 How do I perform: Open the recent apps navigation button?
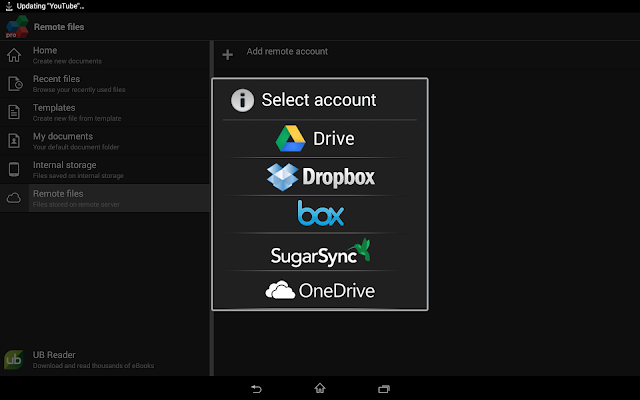383,388
